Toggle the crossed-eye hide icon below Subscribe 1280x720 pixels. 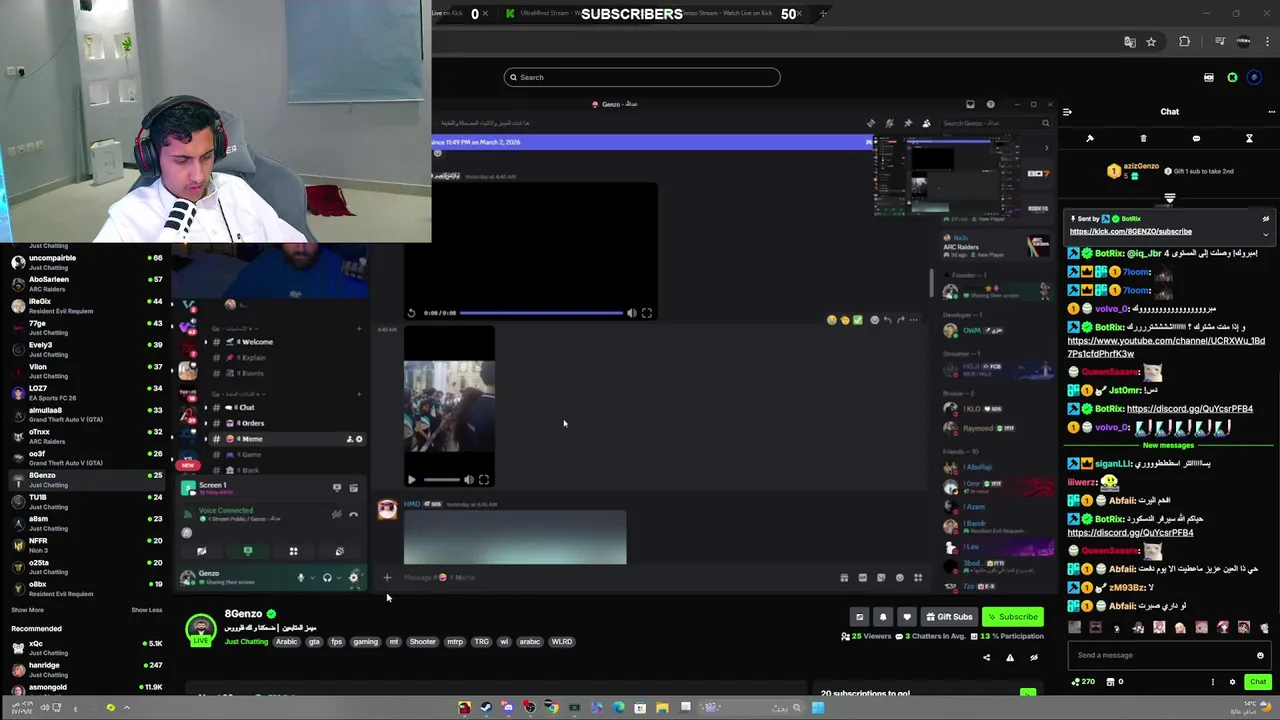point(1034,657)
